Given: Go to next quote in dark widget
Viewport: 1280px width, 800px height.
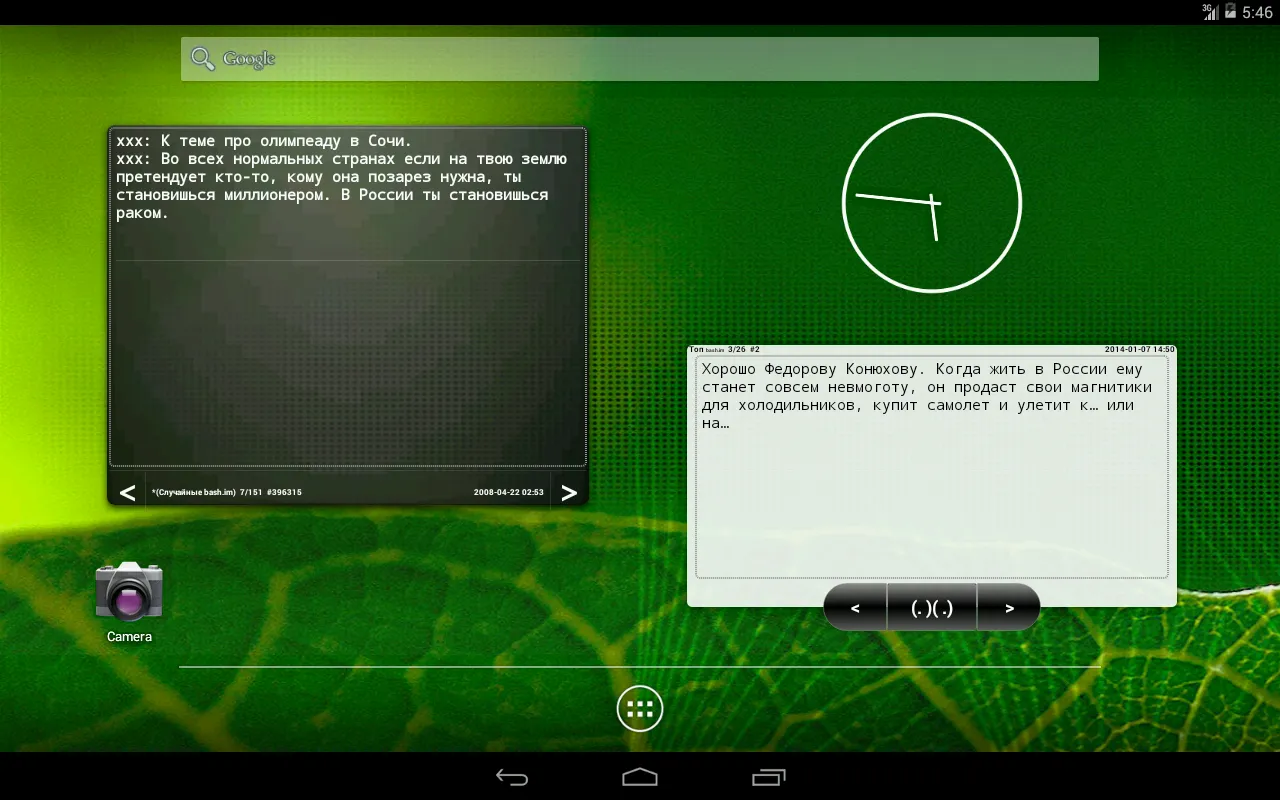Looking at the screenshot, I should 569,492.
